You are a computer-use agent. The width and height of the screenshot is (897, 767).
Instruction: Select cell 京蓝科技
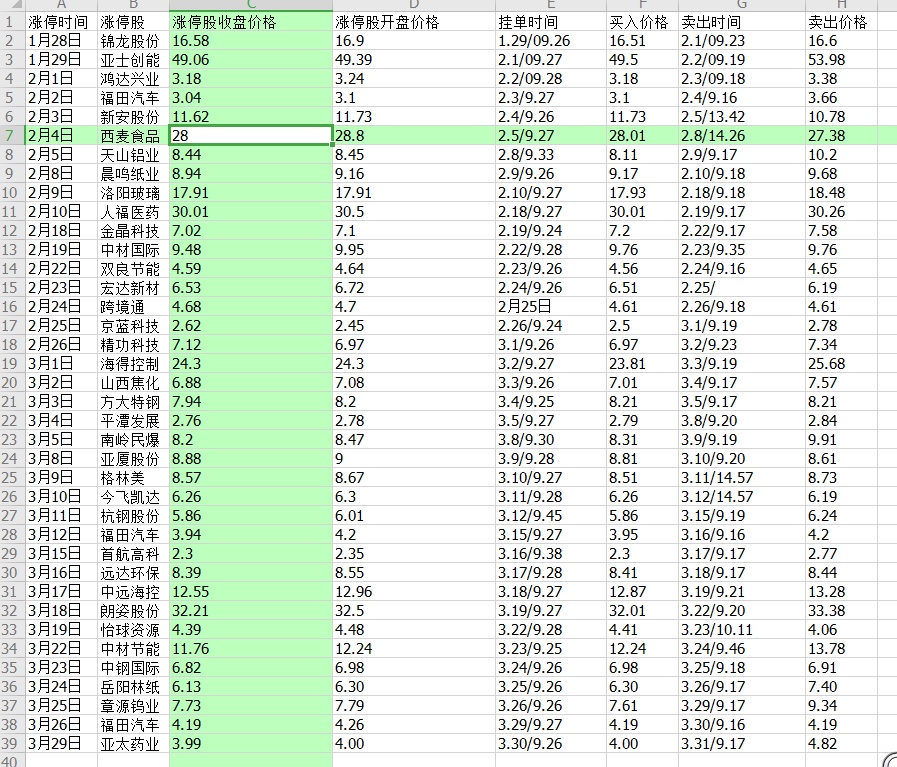pos(133,325)
